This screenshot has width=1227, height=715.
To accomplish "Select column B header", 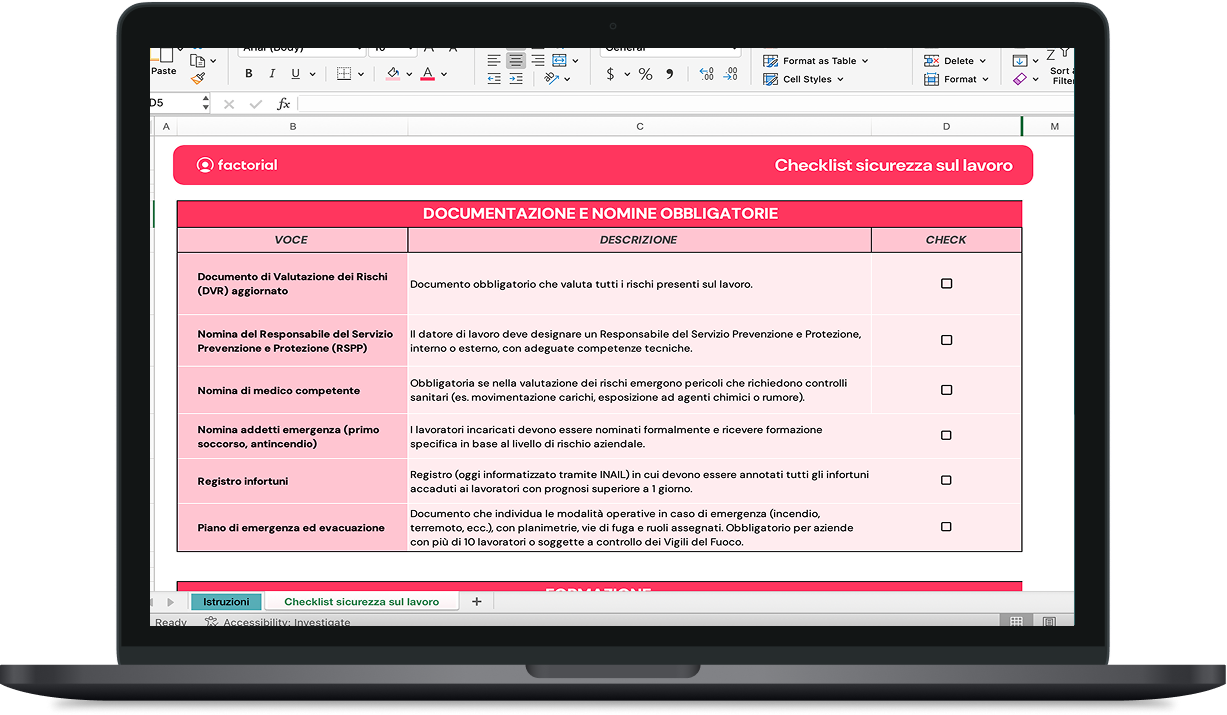I will pos(293,127).
